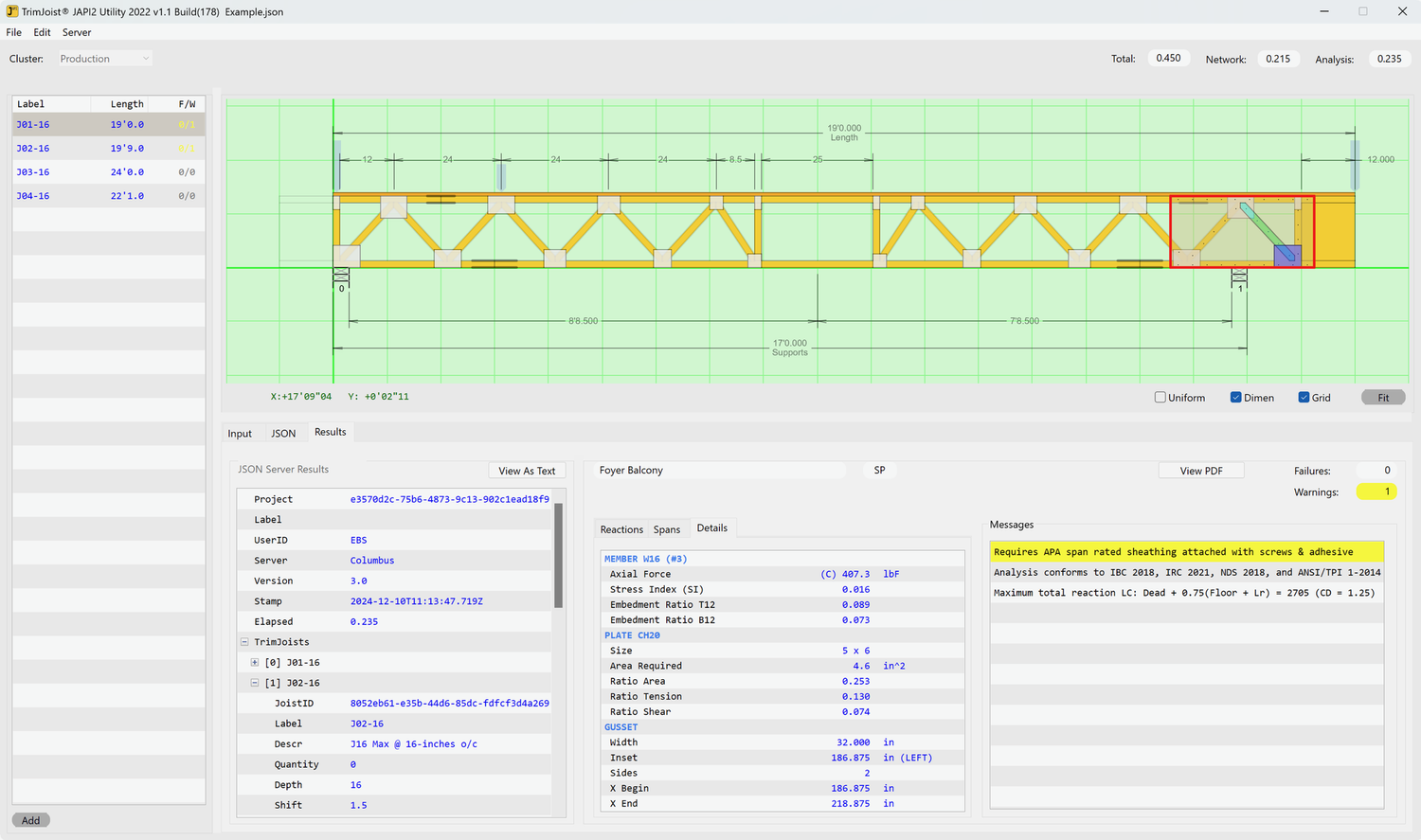Screen dimensions: 1421x840
Task: Click the Fit button
Action: coord(1382,397)
